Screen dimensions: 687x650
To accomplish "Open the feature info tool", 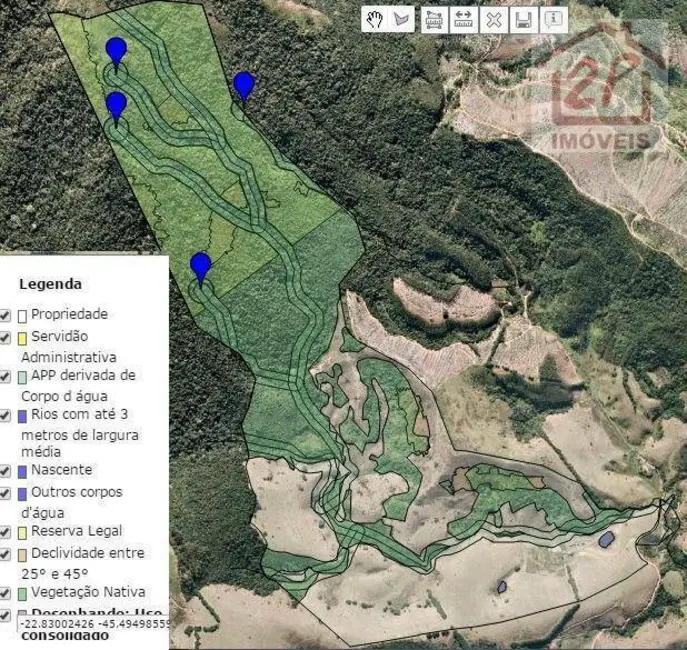I will point(551,18).
